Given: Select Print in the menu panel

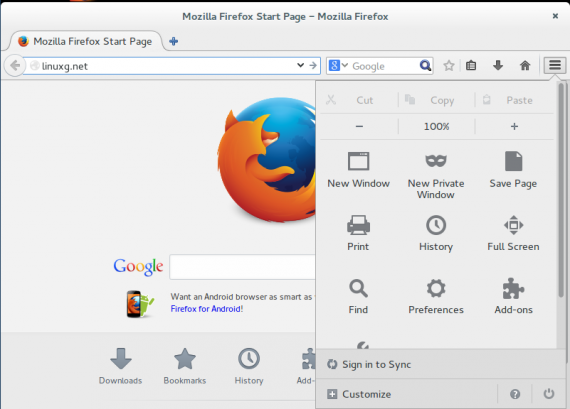Looking at the screenshot, I should click(358, 233).
